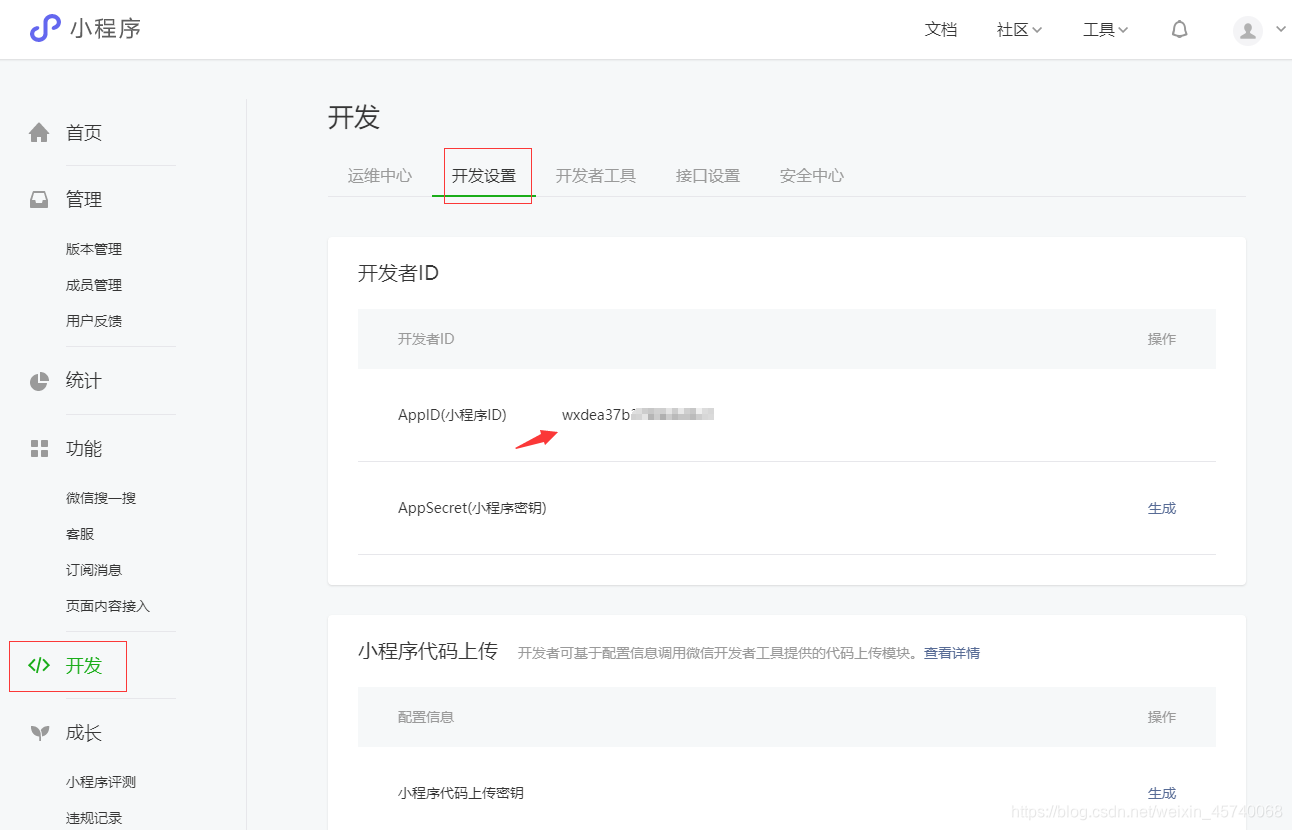This screenshot has height=830, width=1292.
Task: Click the 开发者ID section heading
Action: click(398, 273)
